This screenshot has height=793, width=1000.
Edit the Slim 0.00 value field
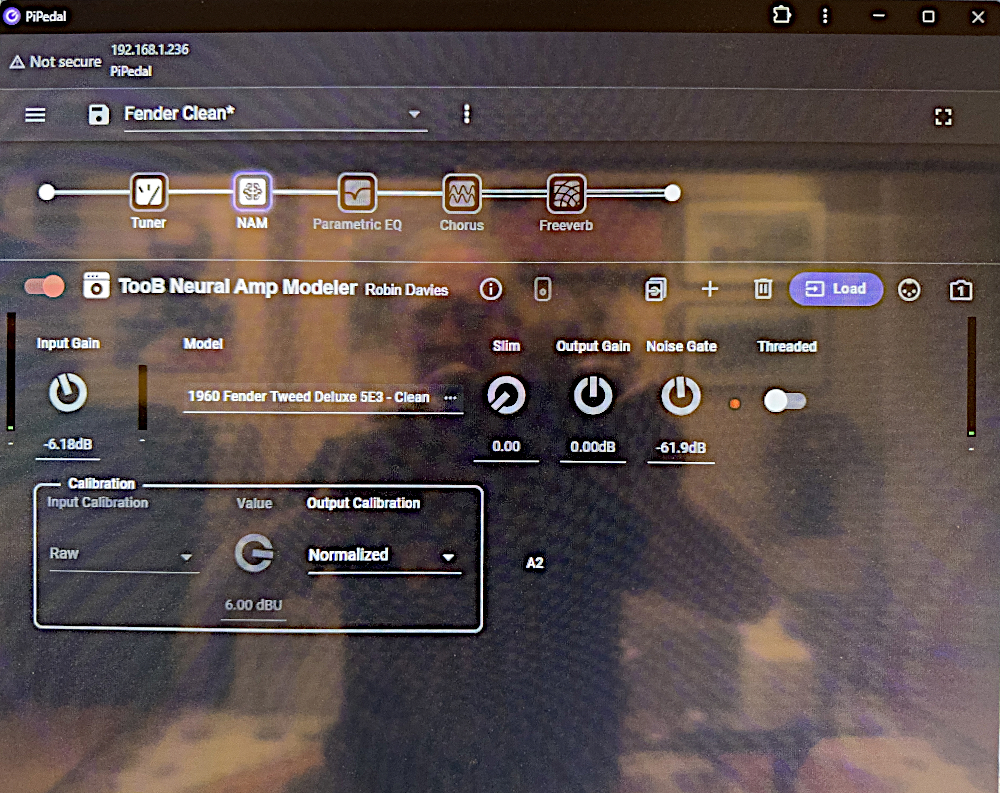(x=506, y=447)
